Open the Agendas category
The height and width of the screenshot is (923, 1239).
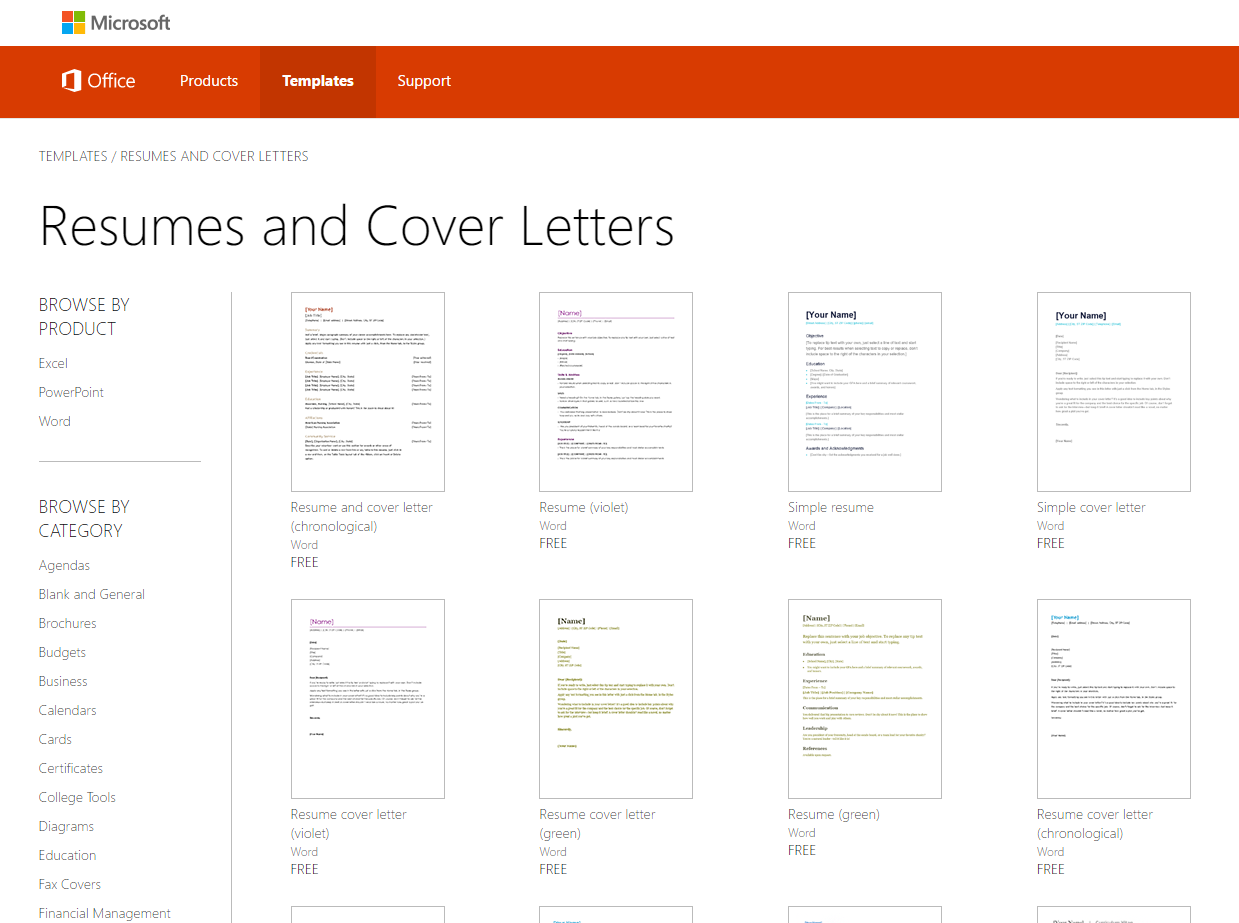(64, 565)
